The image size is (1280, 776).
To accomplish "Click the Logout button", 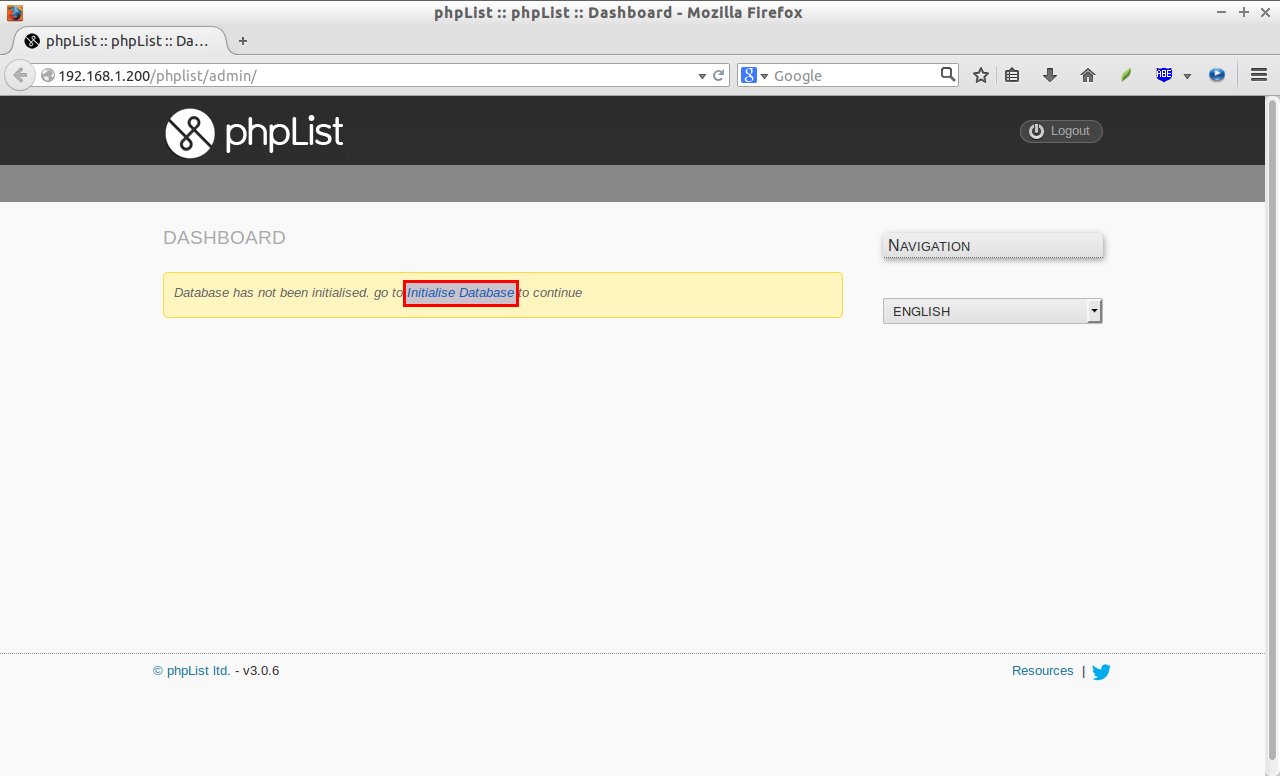I will (1061, 131).
